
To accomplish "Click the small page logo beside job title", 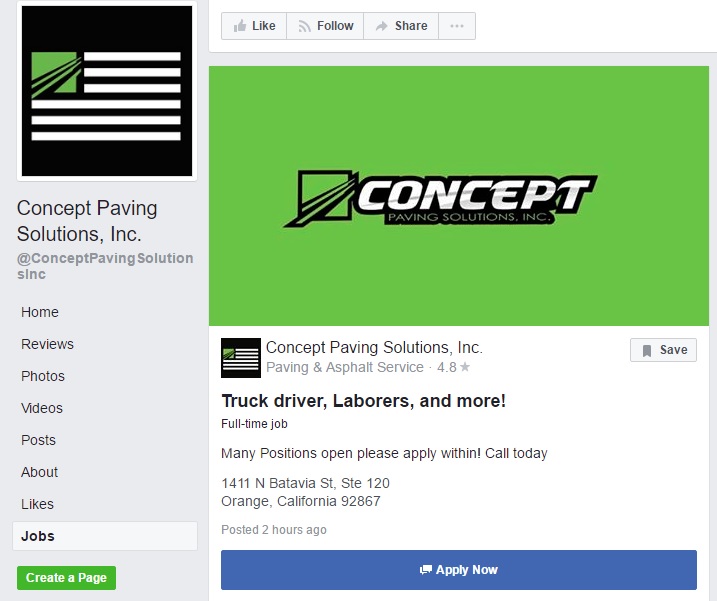I will [241, 358].
